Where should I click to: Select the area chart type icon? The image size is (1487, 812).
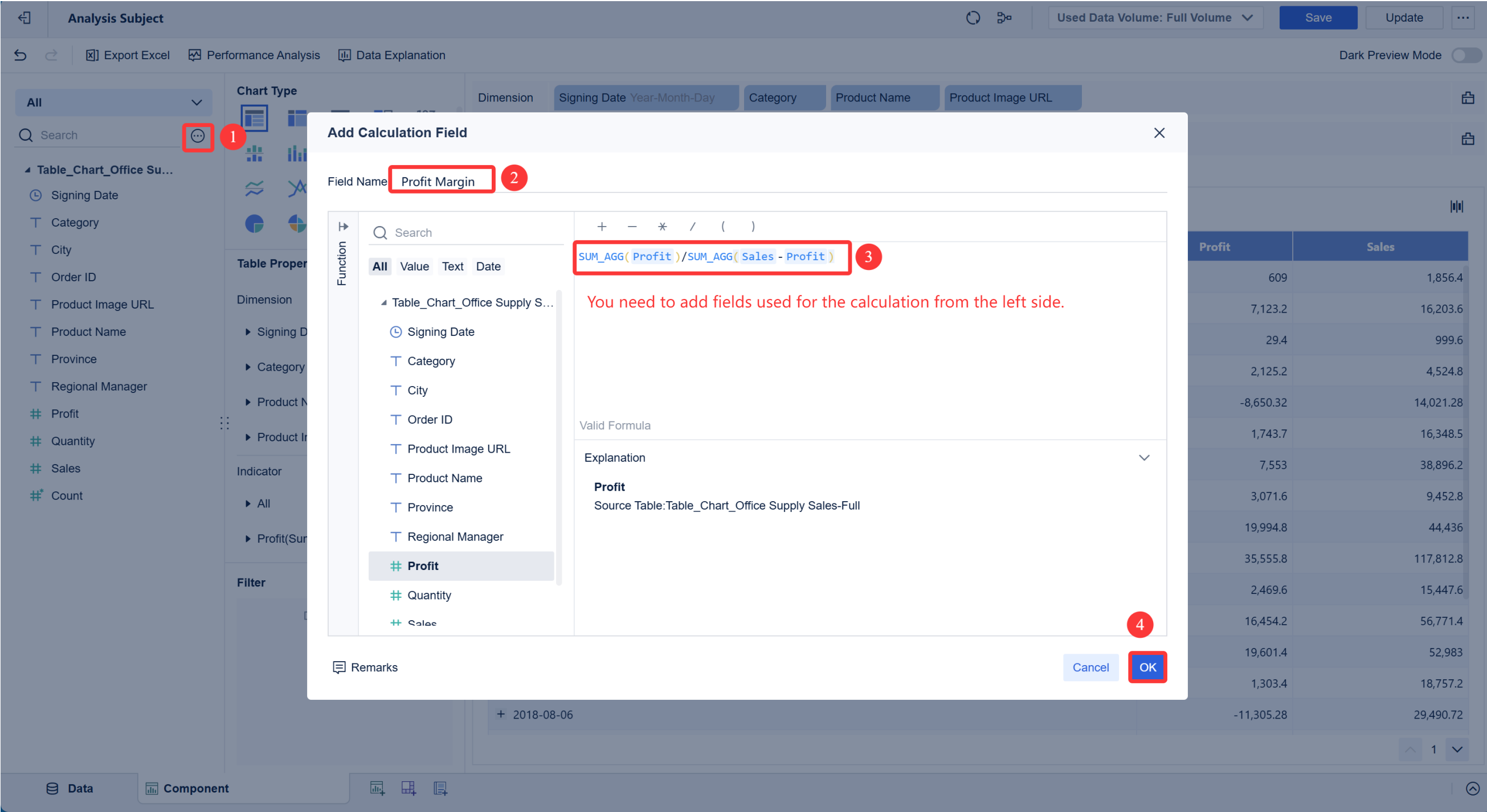coord(254,188)
